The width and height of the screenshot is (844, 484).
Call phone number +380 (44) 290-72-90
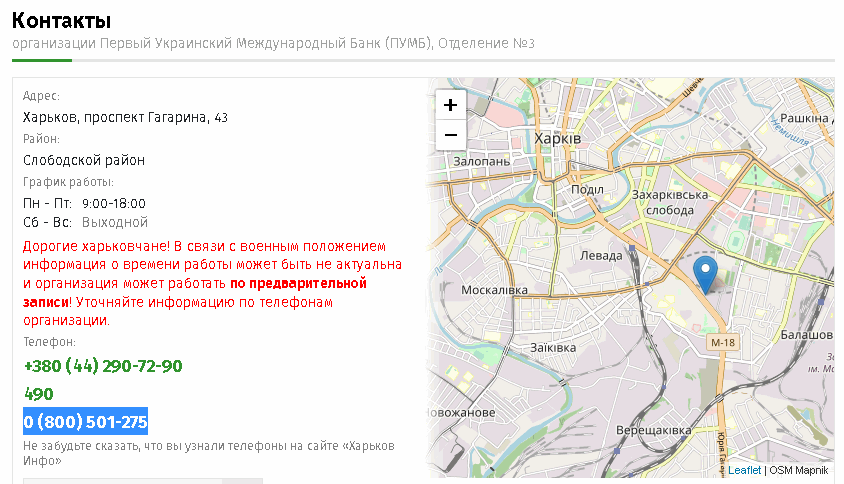pos(103,366)
